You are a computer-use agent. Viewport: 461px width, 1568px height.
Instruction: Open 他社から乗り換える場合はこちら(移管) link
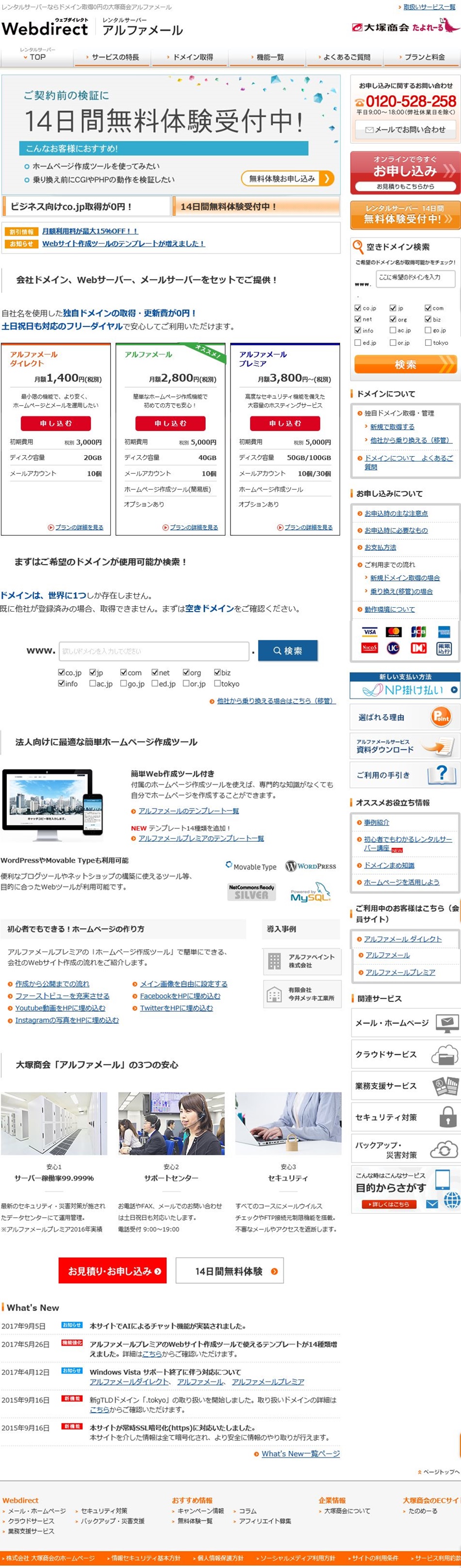click(276, 700)
